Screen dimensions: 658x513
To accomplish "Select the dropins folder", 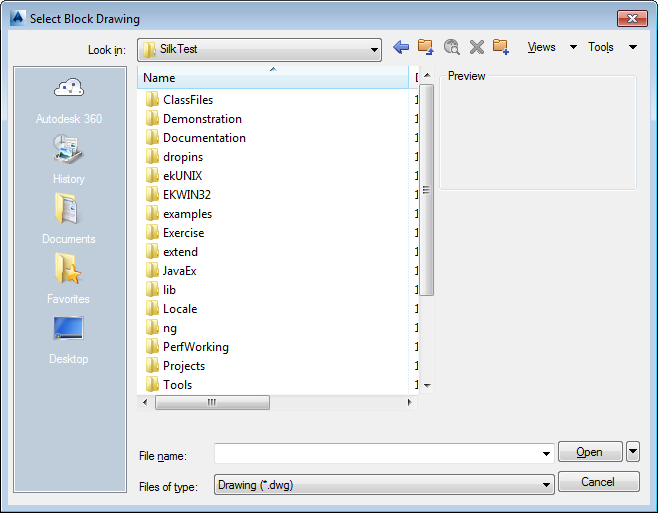I will pyautogui.click(x=175, y=157).
